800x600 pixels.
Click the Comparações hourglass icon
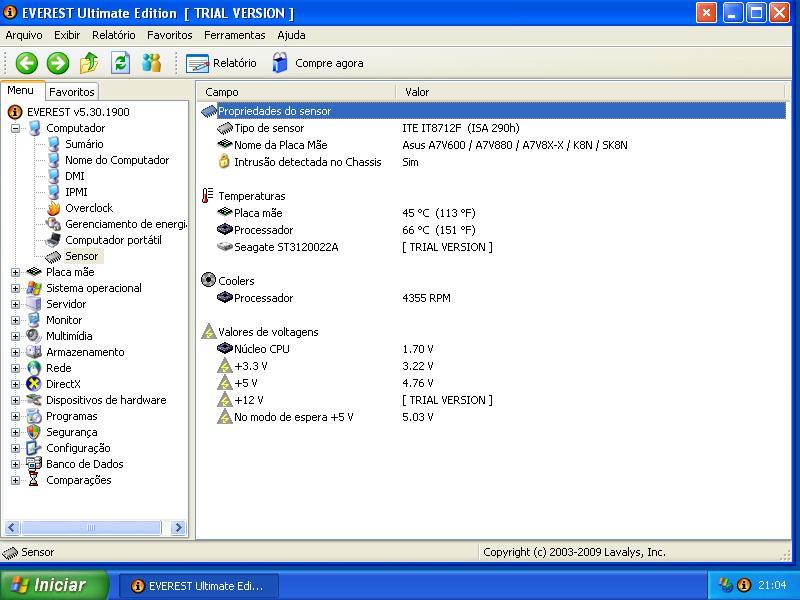coord(34,480)
